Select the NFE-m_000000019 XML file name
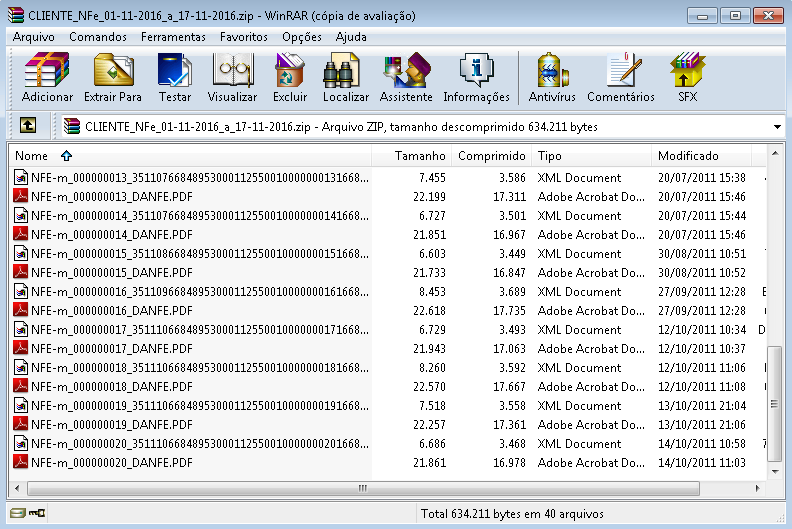Screen dimensions: 792x529 (200, 405)
